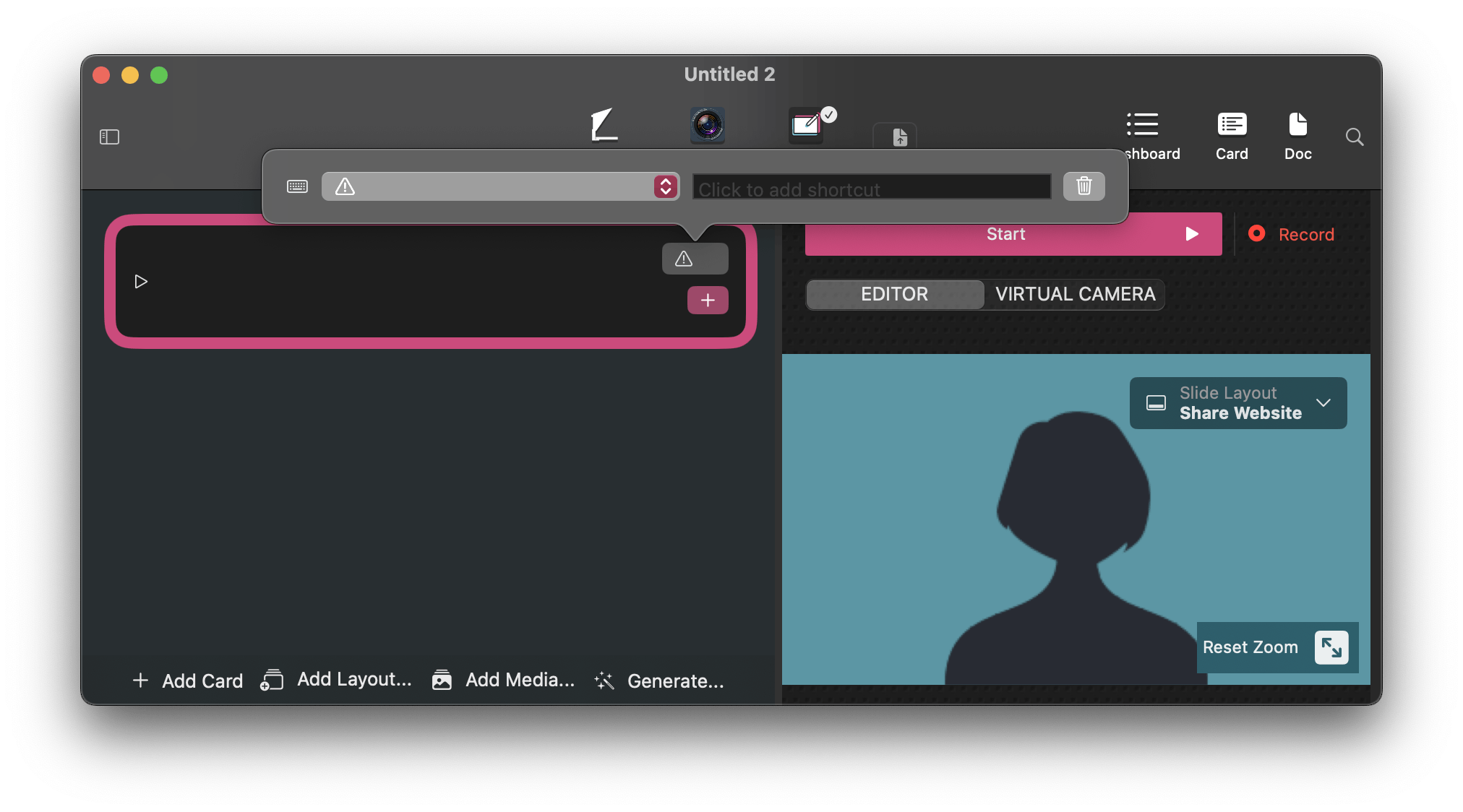Click the Reset Zoom arrows icon

[x=1331, y=647]
